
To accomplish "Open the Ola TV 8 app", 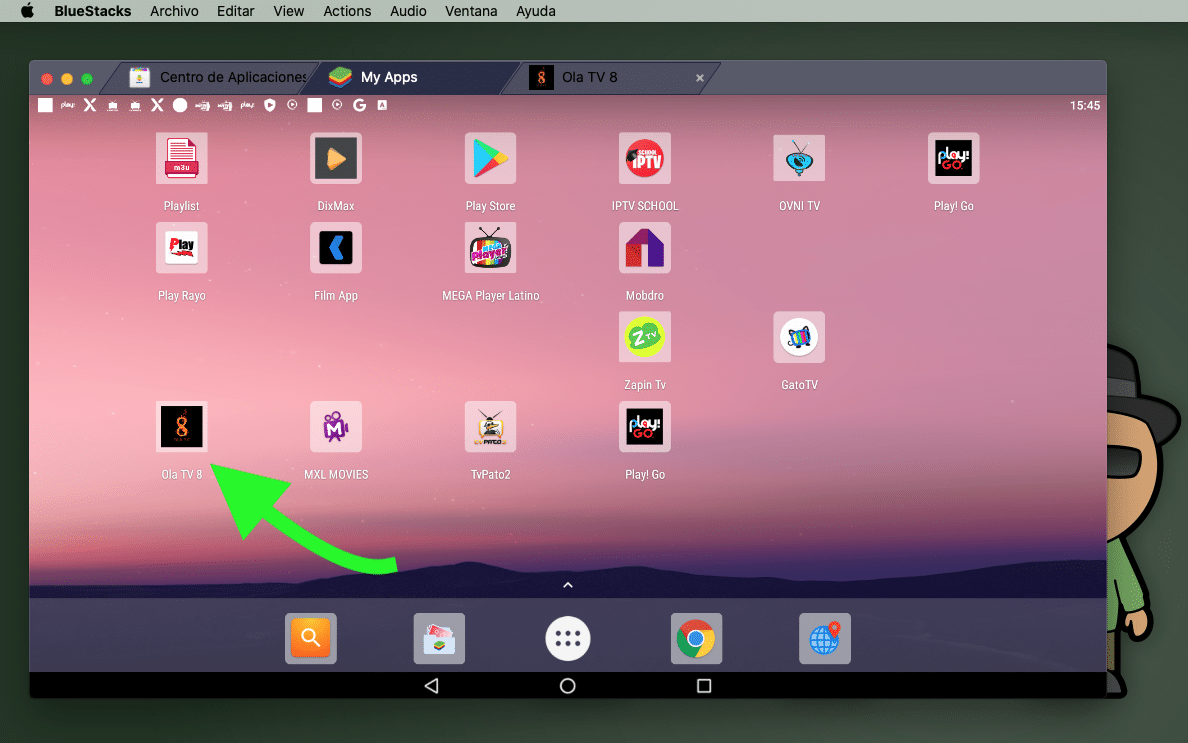I will point(181,427).
